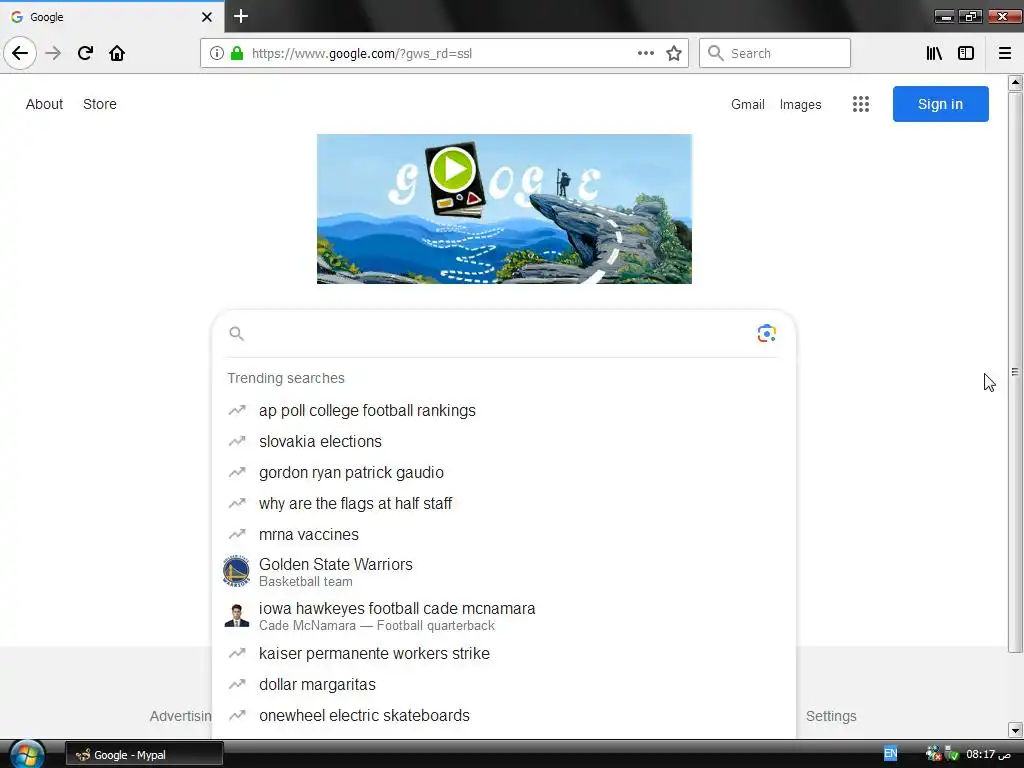Show site information icon in address bar
The width and height of the screenshot is (1024, 768).
217,53
